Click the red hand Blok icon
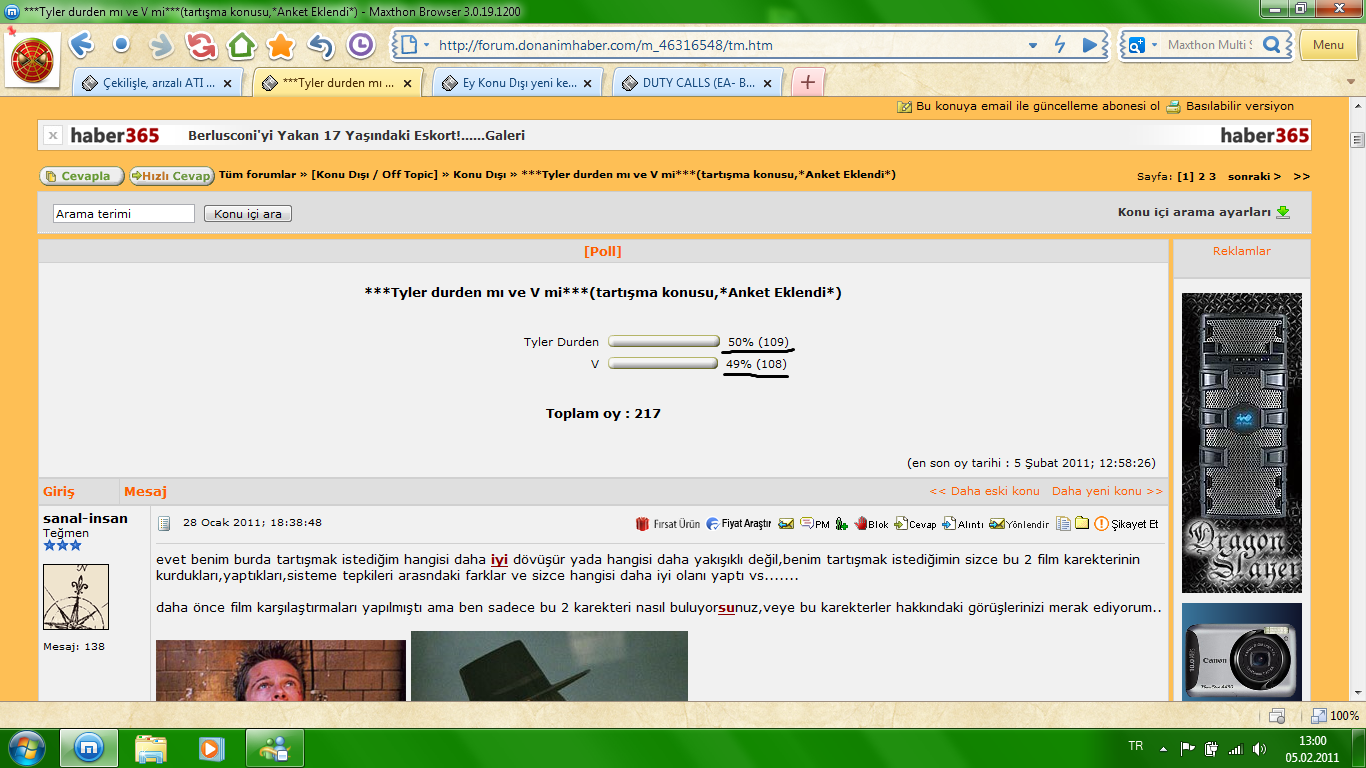Image resolution: width=1366 pixels, height=768 pixels. 860,523
